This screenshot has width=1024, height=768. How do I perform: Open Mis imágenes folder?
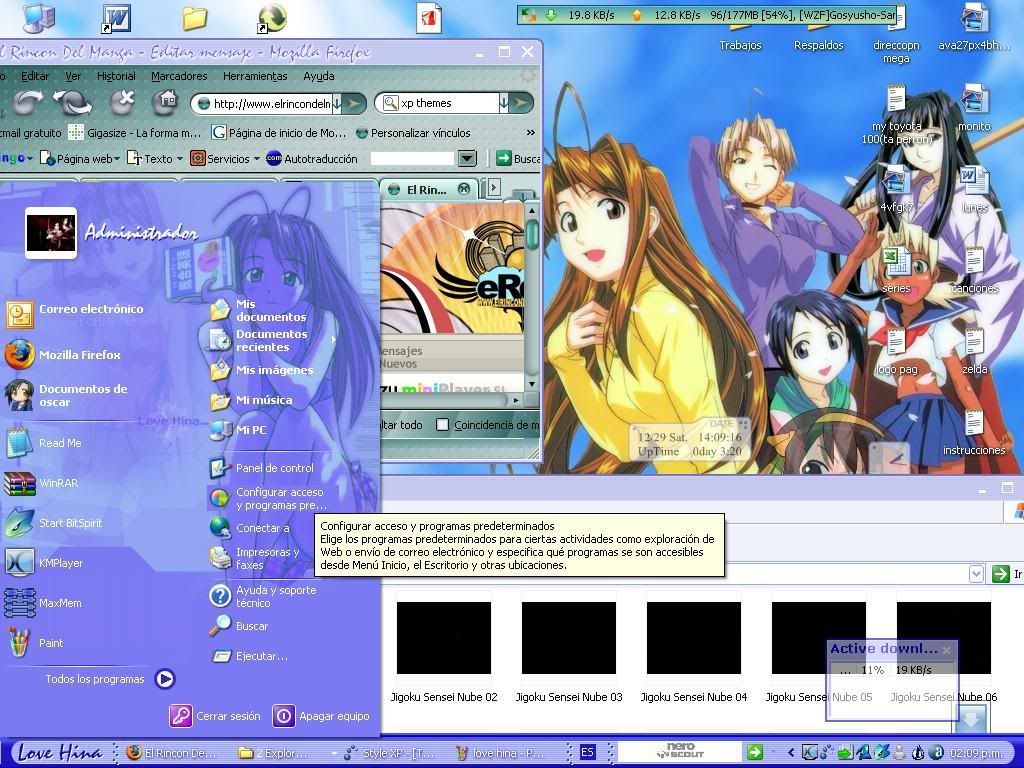[262, 370]
